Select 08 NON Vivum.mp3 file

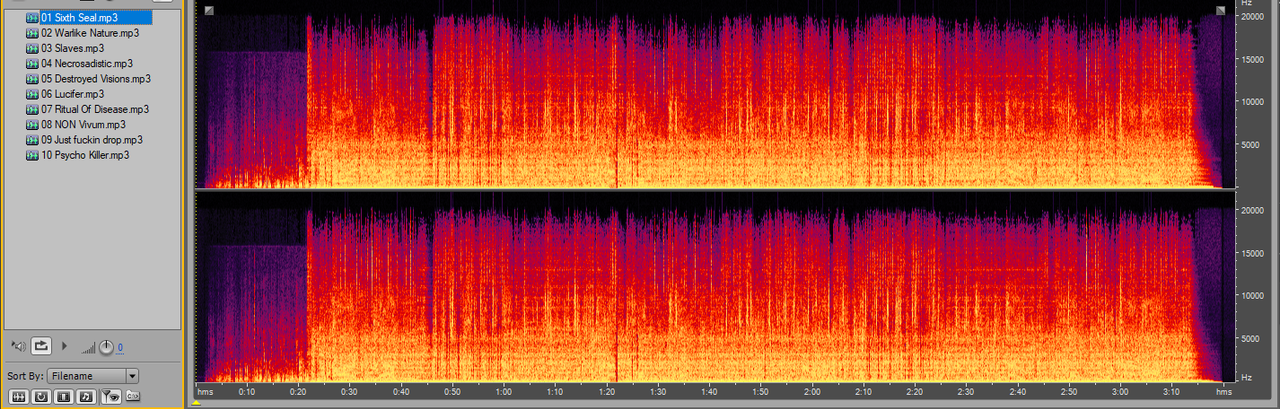pyautogui.click(x=76, y=124)
